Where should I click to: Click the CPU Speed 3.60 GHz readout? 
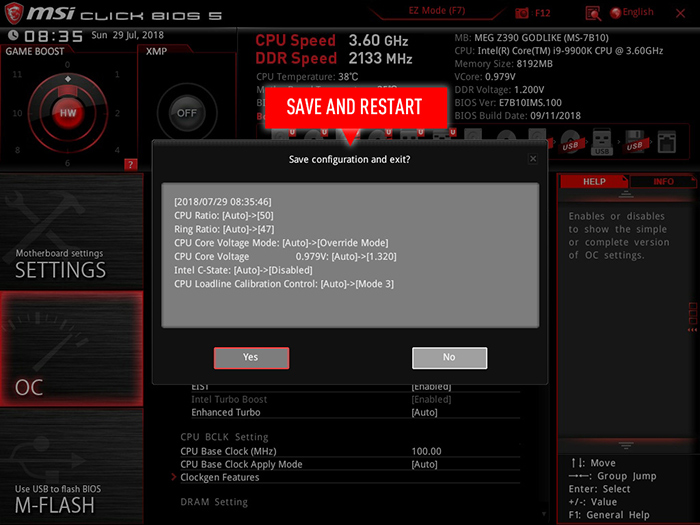pyautogui.click(x=332, y=41)
